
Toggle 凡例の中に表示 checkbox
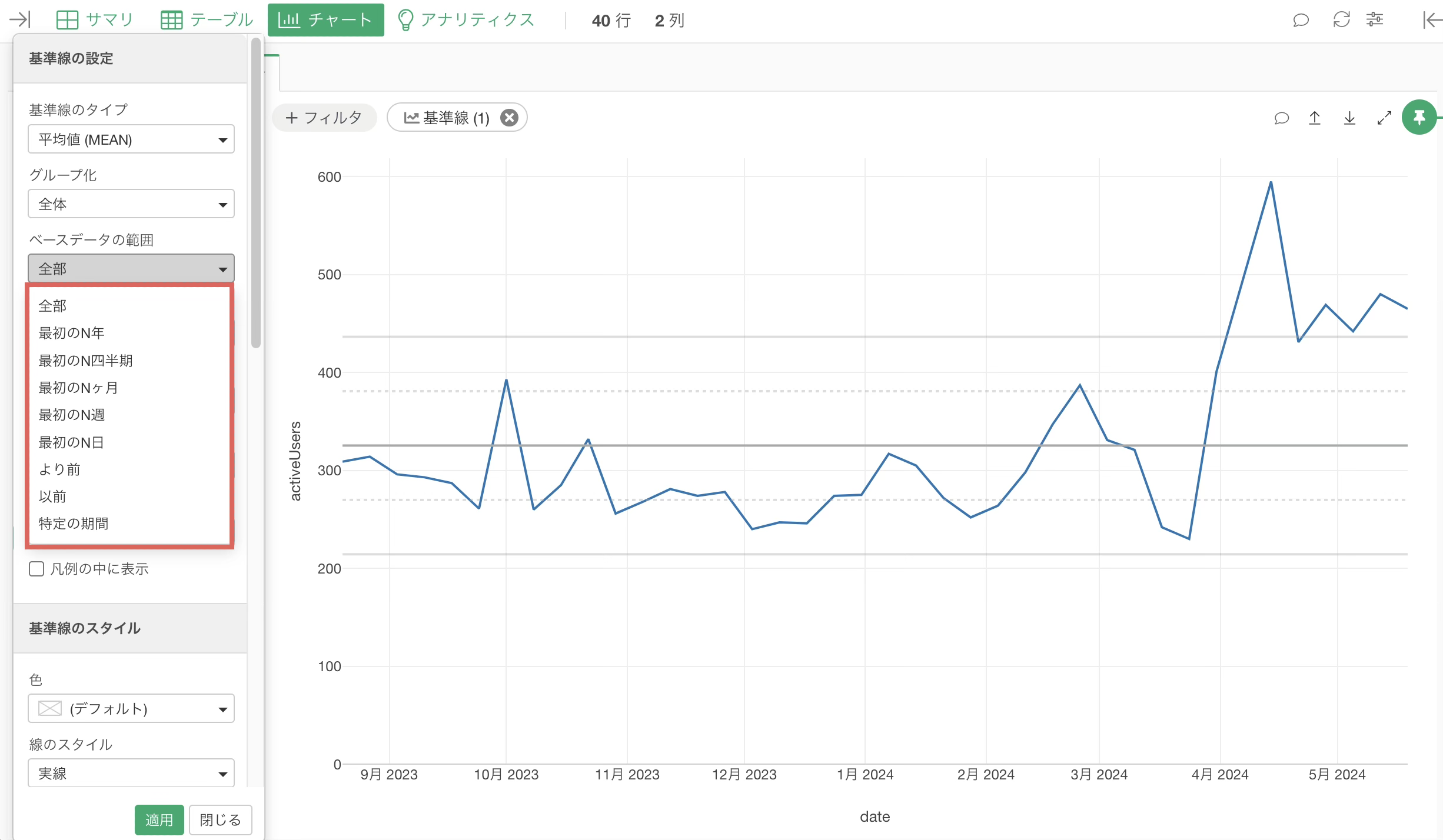[36, 569]
